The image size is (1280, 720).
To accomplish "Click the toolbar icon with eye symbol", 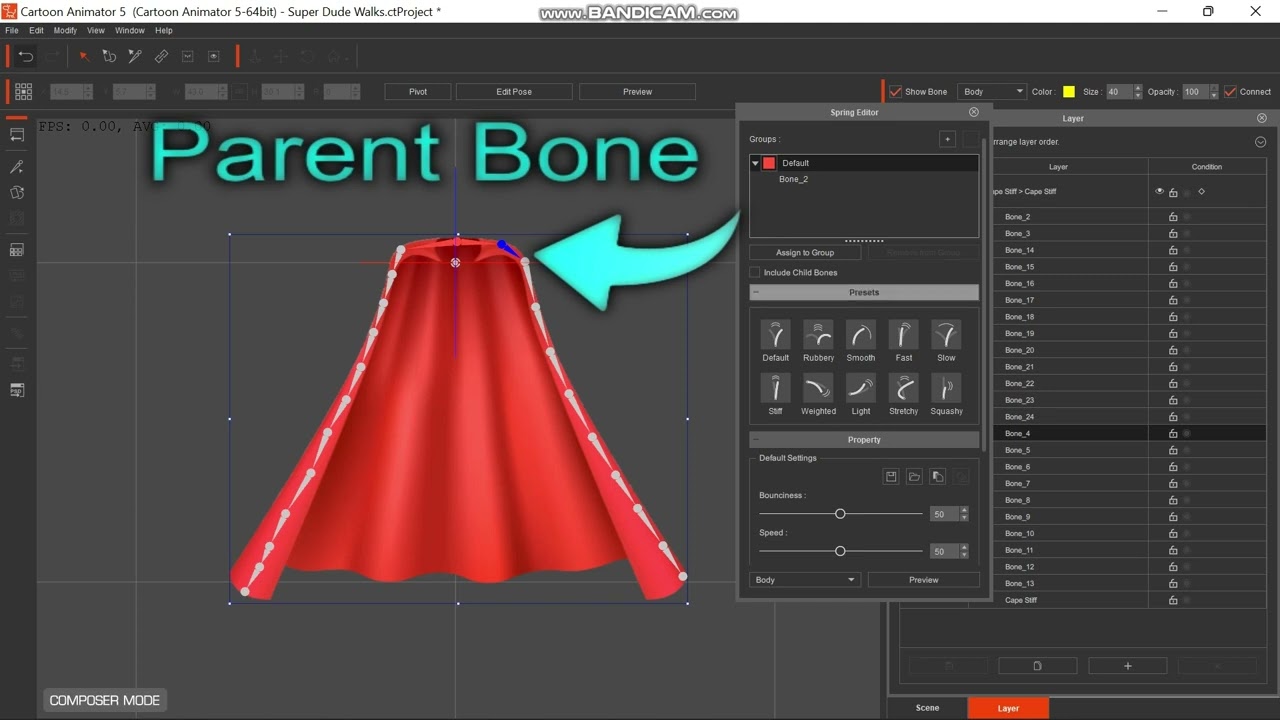I will [213, 57].
